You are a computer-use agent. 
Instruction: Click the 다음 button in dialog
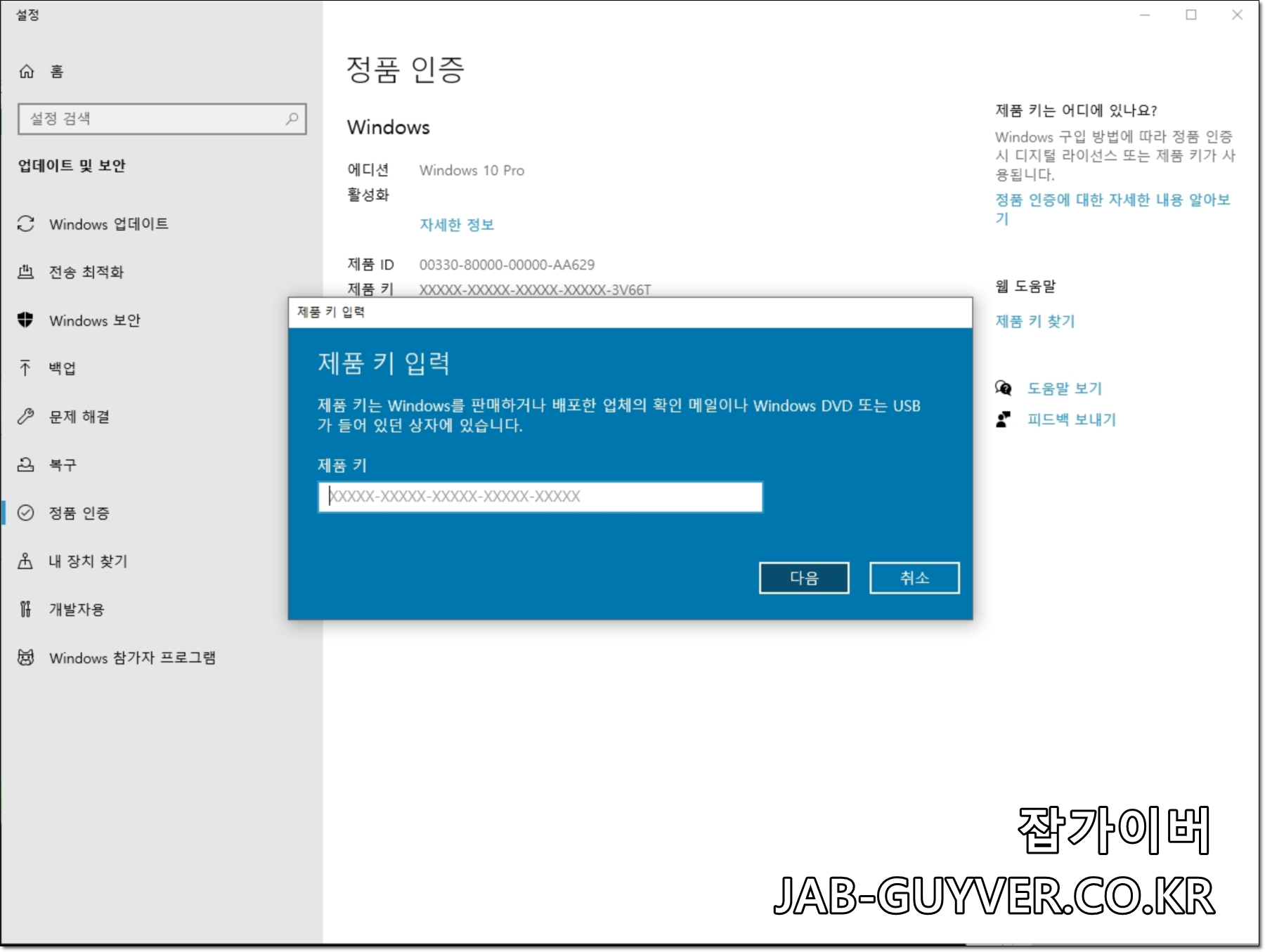(x=804, y=578)
